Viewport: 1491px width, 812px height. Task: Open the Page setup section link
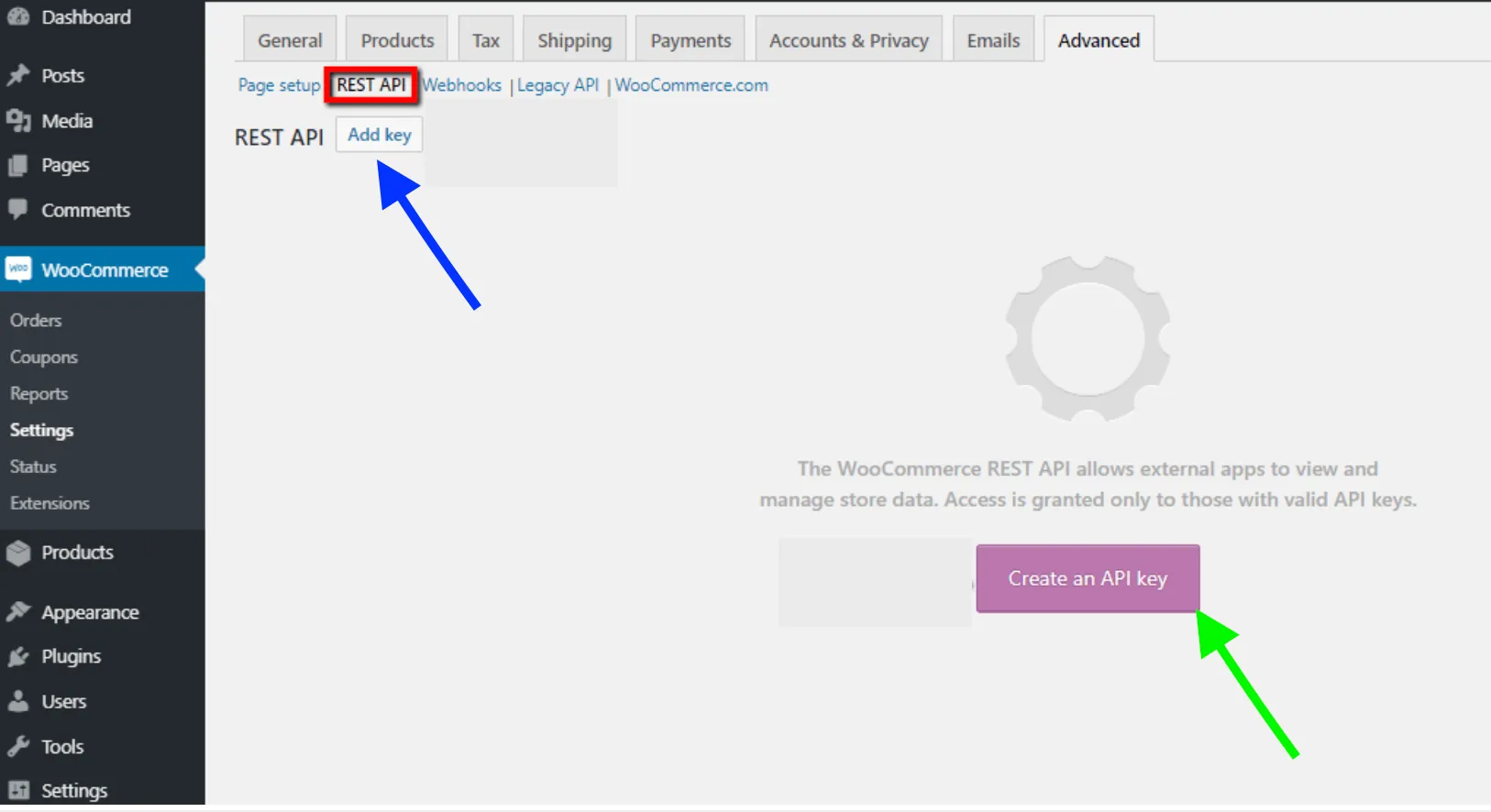(x=279, y=85)
